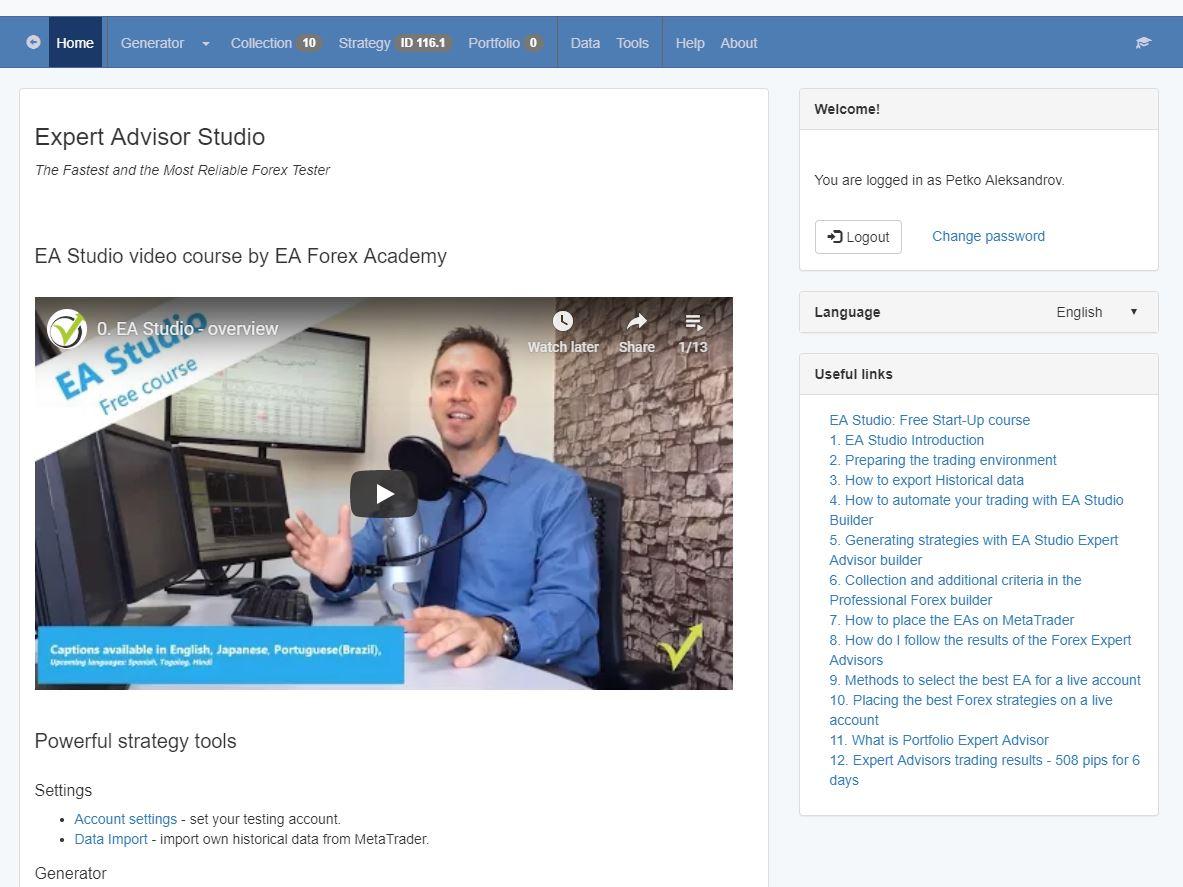Screen dimensions: 1183x887
Task: Open 7. How to place EAs on MetaTrader
Action: click(x=951, y=620)
